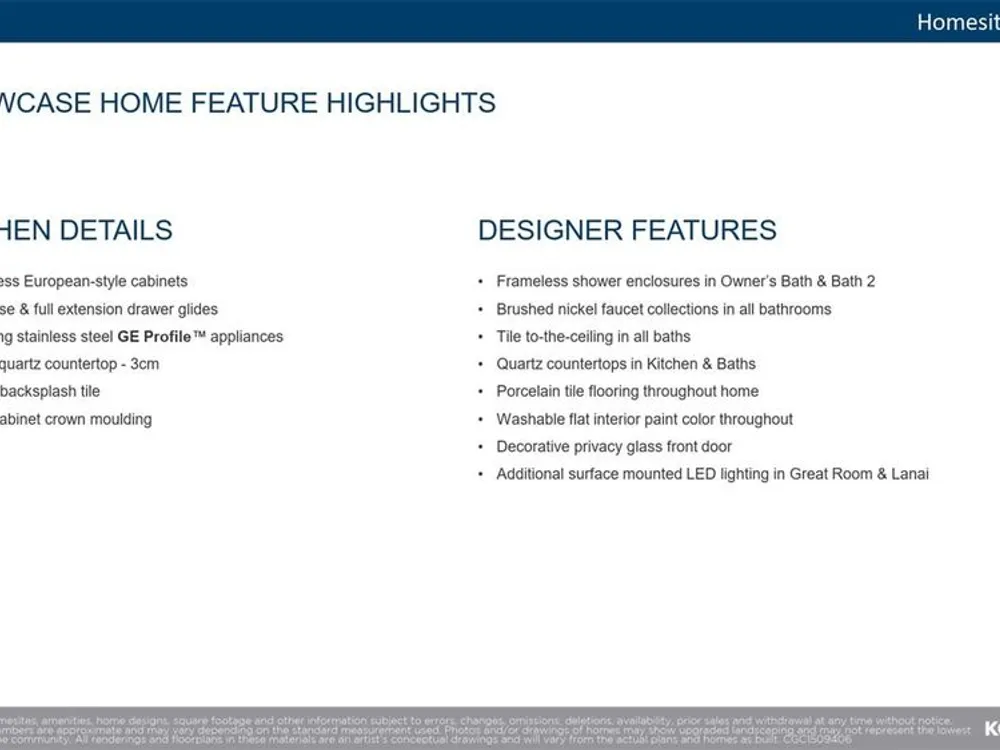Select 'Decorative privacy glass front door' line
Image resolution: width=1000 pixels, height=750 pixels.
614,447
